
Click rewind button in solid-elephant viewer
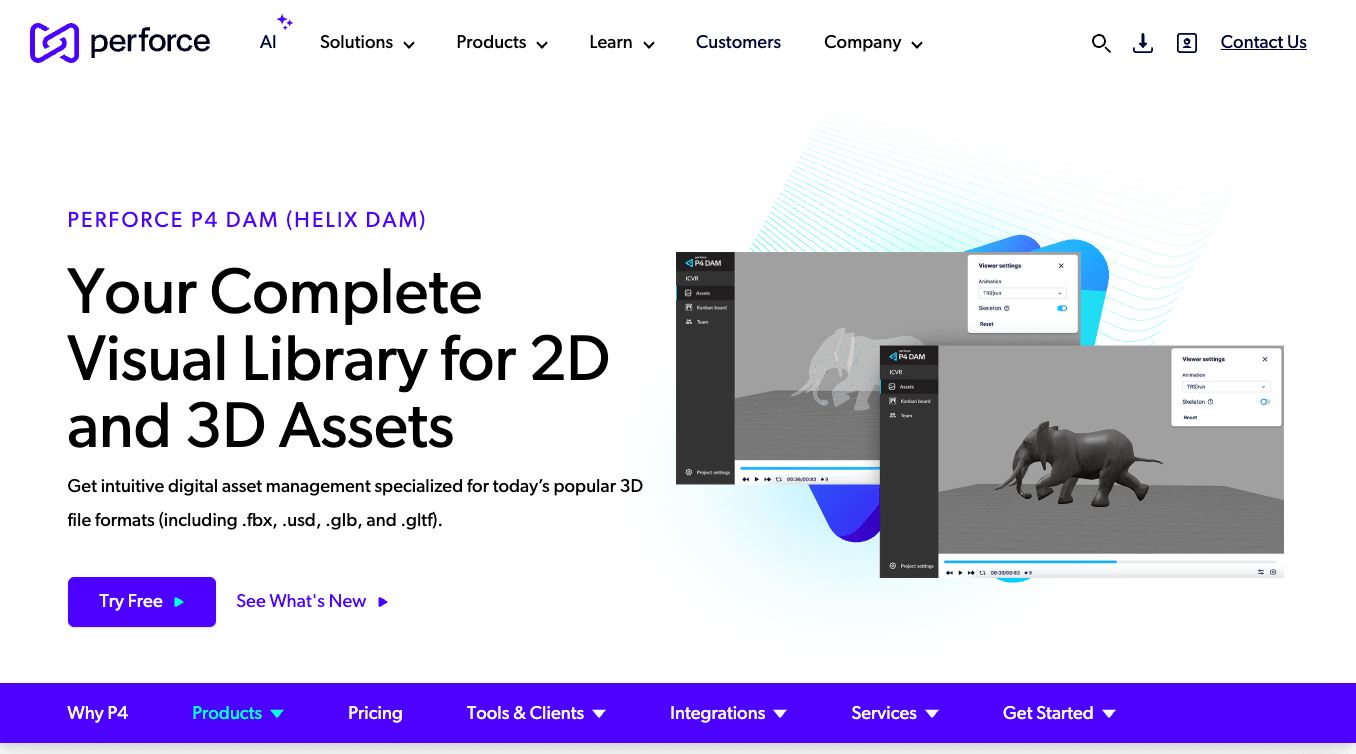949,573
